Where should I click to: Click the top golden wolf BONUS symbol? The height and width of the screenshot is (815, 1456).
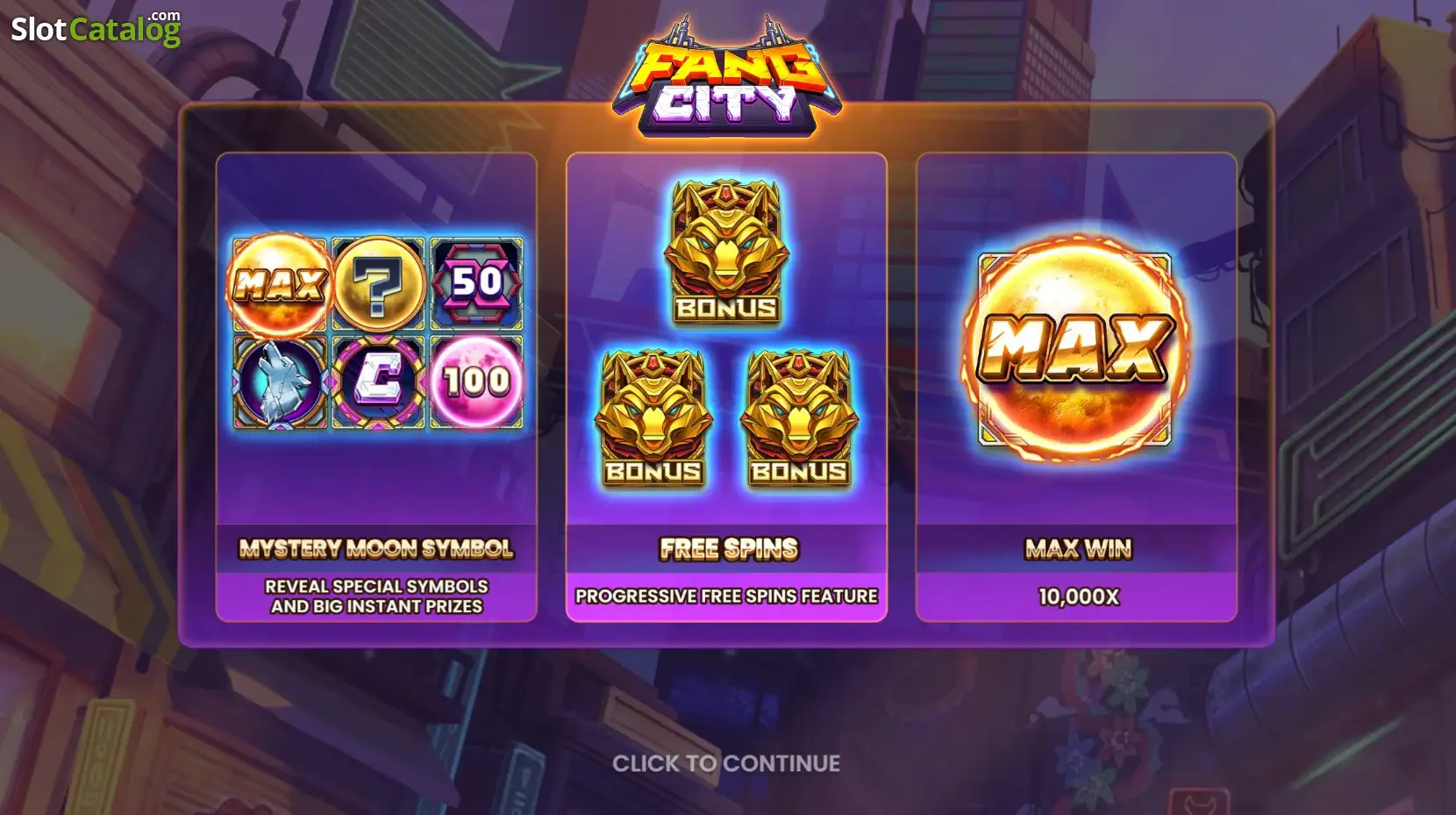click(x=726, y=253)
